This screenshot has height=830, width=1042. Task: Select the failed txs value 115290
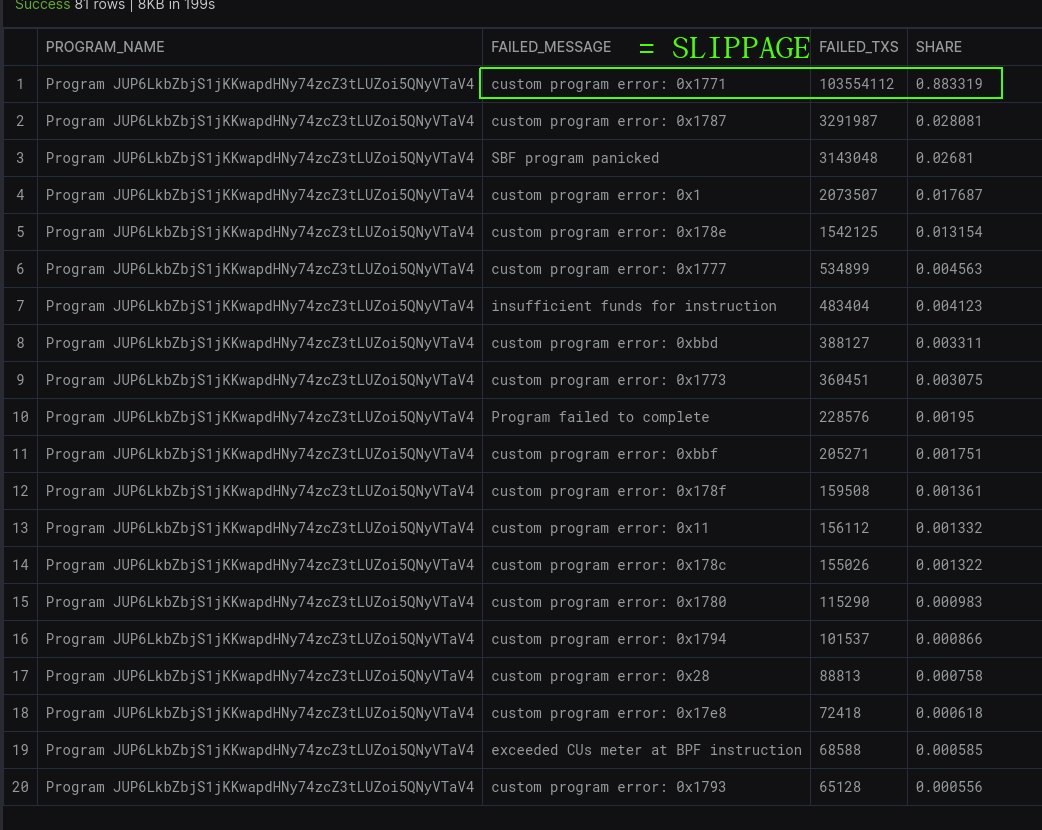[x=844, y=602]
